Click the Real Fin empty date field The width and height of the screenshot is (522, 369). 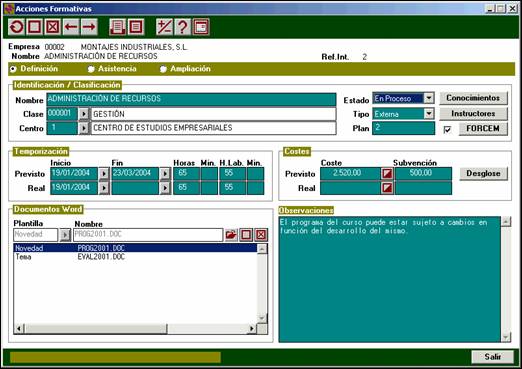point(135,188)
